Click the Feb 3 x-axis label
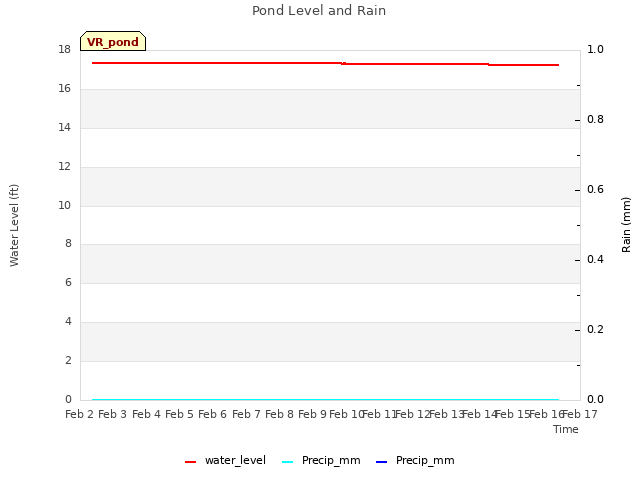The width and height of the screenshot is (640, 480). (x=113, y=414)
